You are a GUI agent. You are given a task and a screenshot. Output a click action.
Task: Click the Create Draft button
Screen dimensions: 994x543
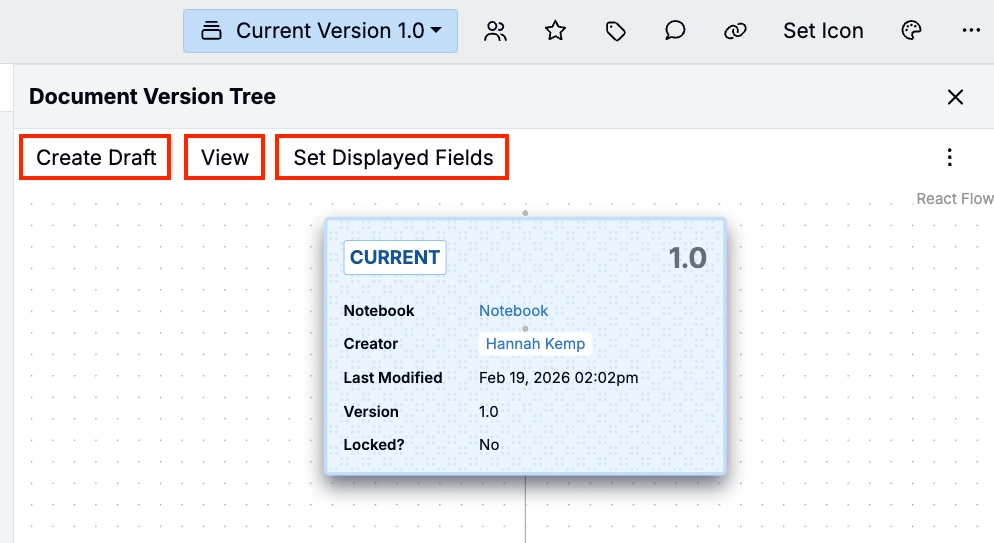[x=96, y=158]
